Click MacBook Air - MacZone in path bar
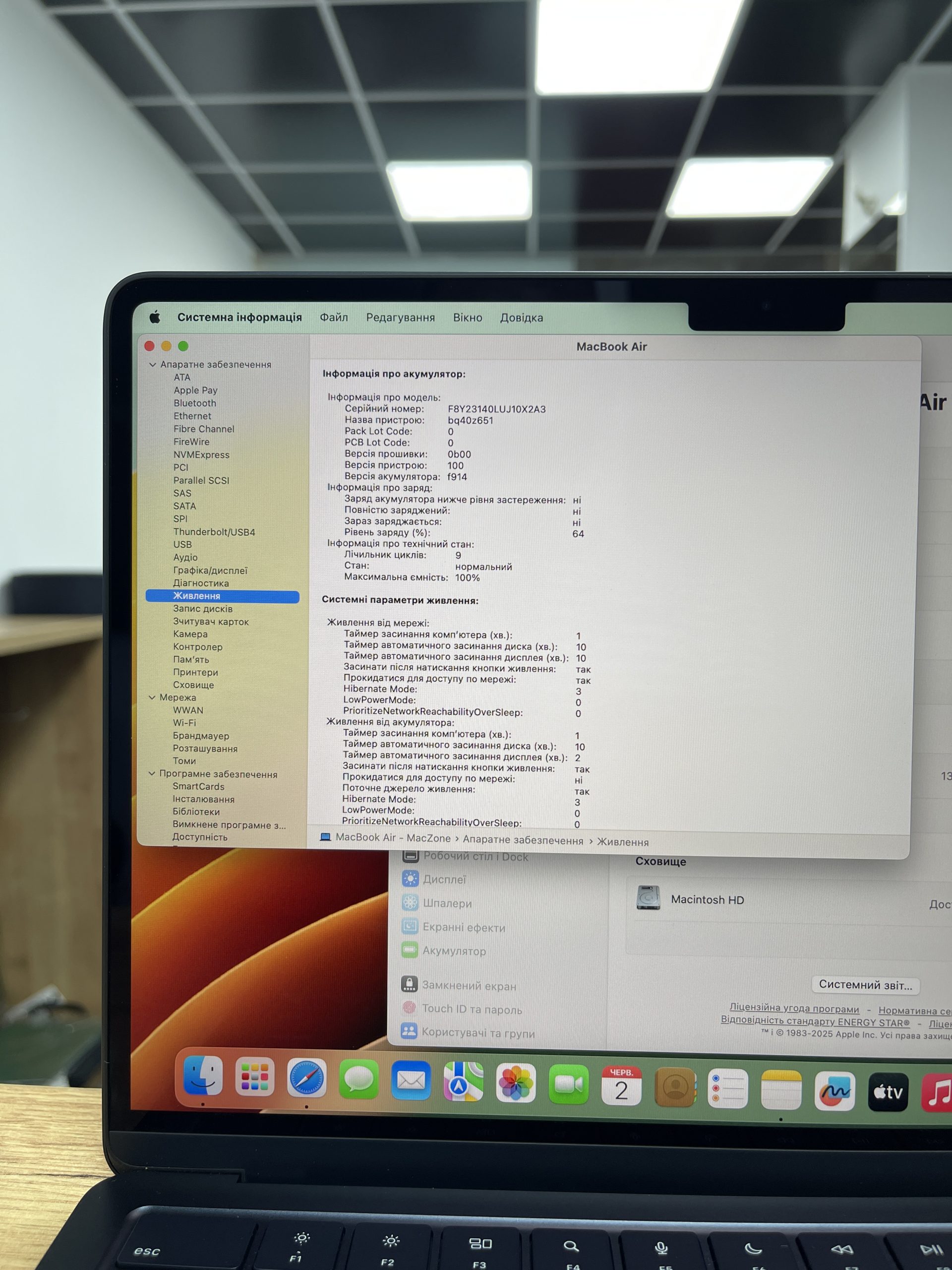Viewport: 952px width, 1270px height. [393, 838]
